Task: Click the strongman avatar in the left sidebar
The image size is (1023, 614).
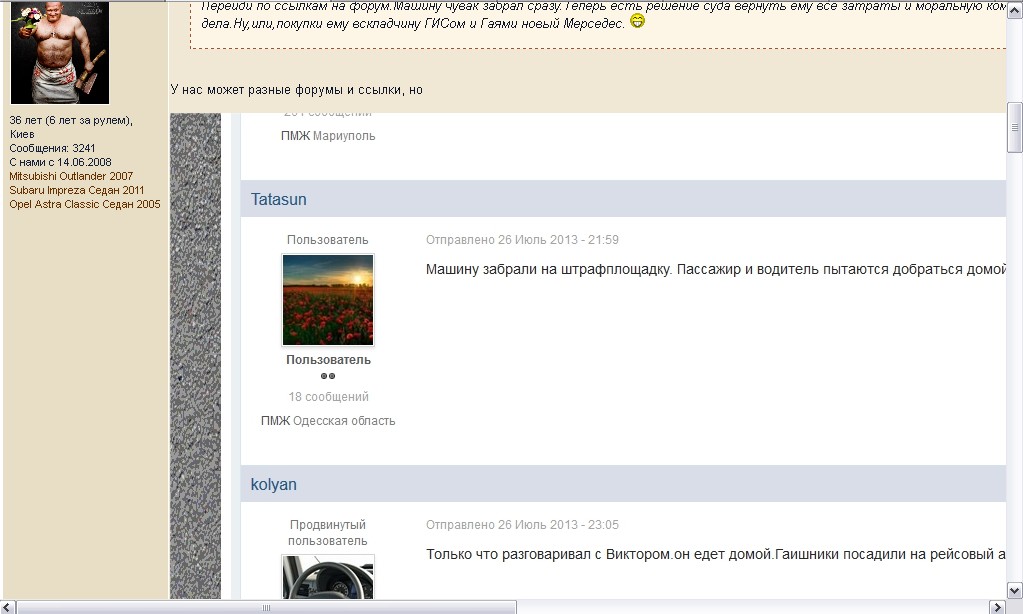Action: point(59,52)
